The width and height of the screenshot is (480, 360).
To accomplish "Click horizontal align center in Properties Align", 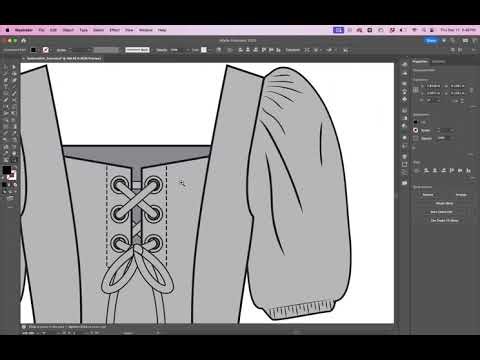I will [x=435, y=170].
